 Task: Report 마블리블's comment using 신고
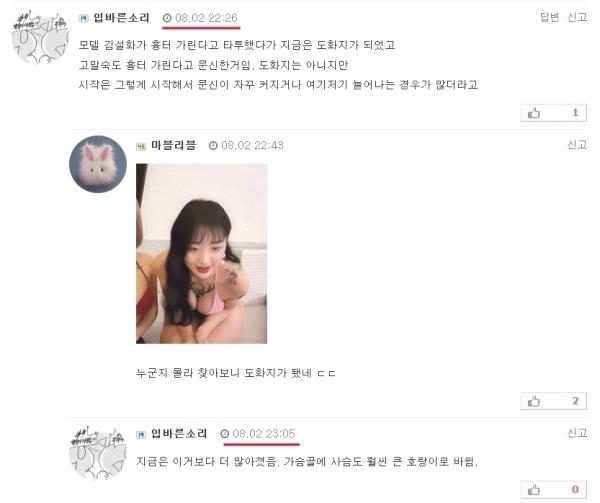click(x=577, y=145)
